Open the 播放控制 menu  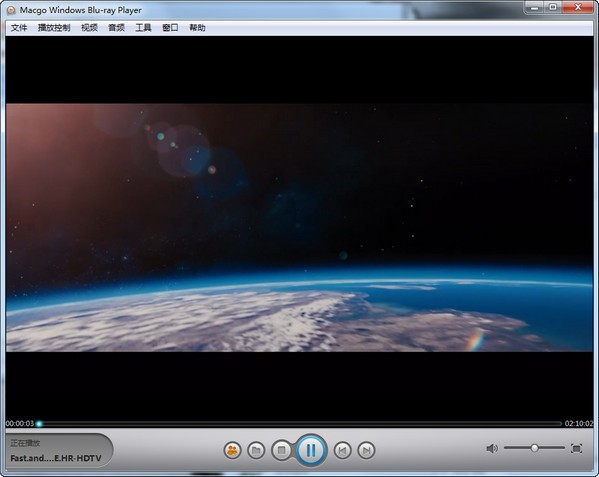[x=54, y=27]
